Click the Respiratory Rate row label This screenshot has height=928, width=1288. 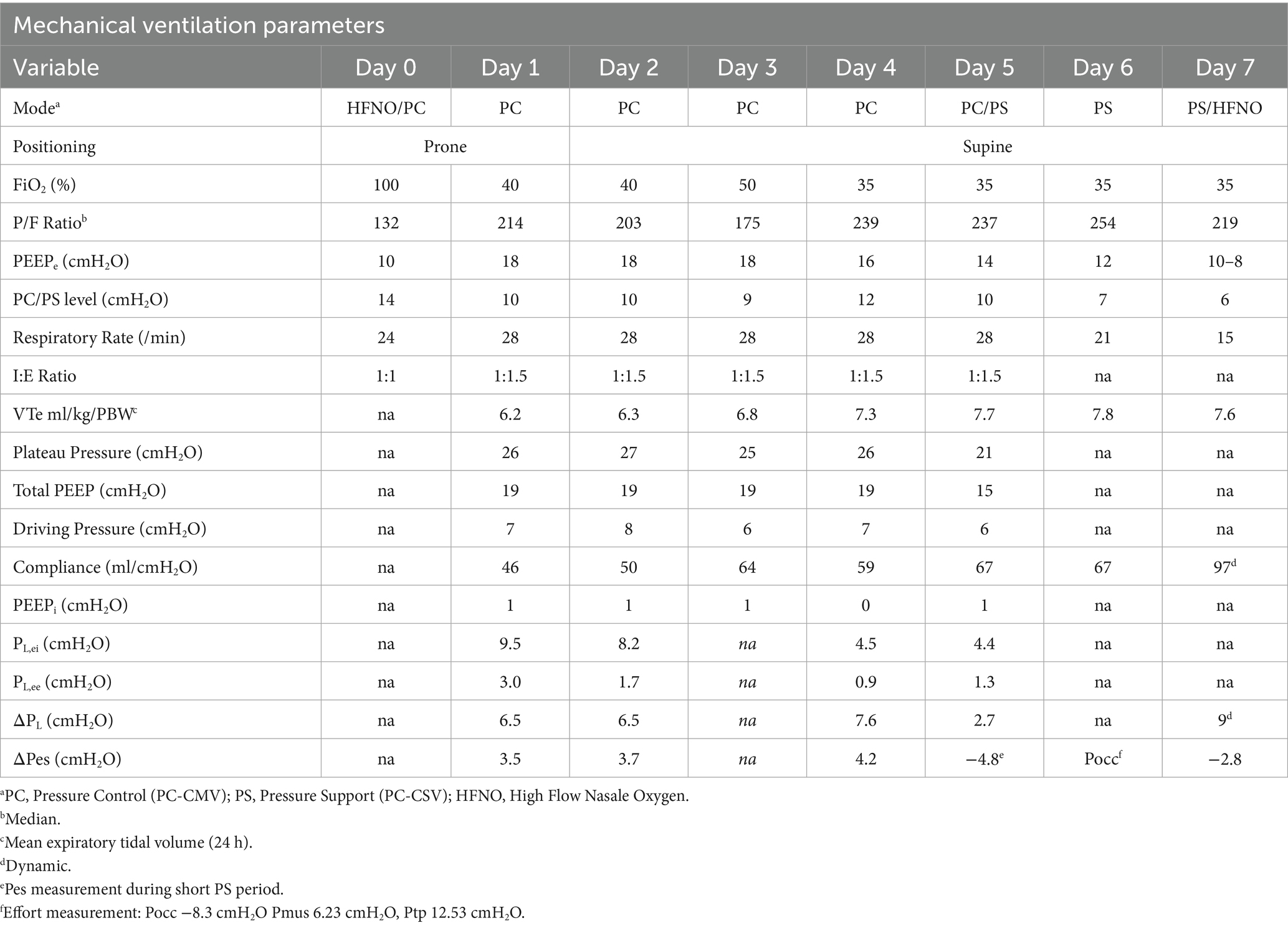point(99,338)
